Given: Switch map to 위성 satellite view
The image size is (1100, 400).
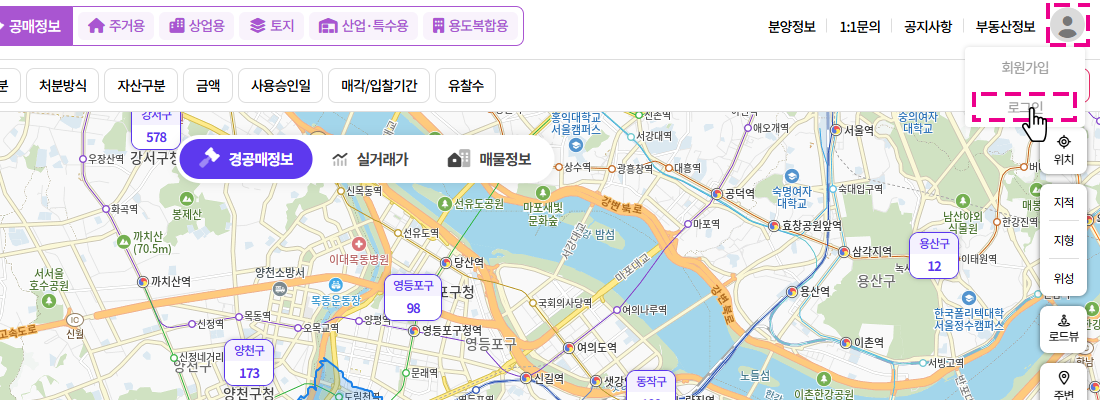Looking at the screenshot, I should tap(1064, 279).
